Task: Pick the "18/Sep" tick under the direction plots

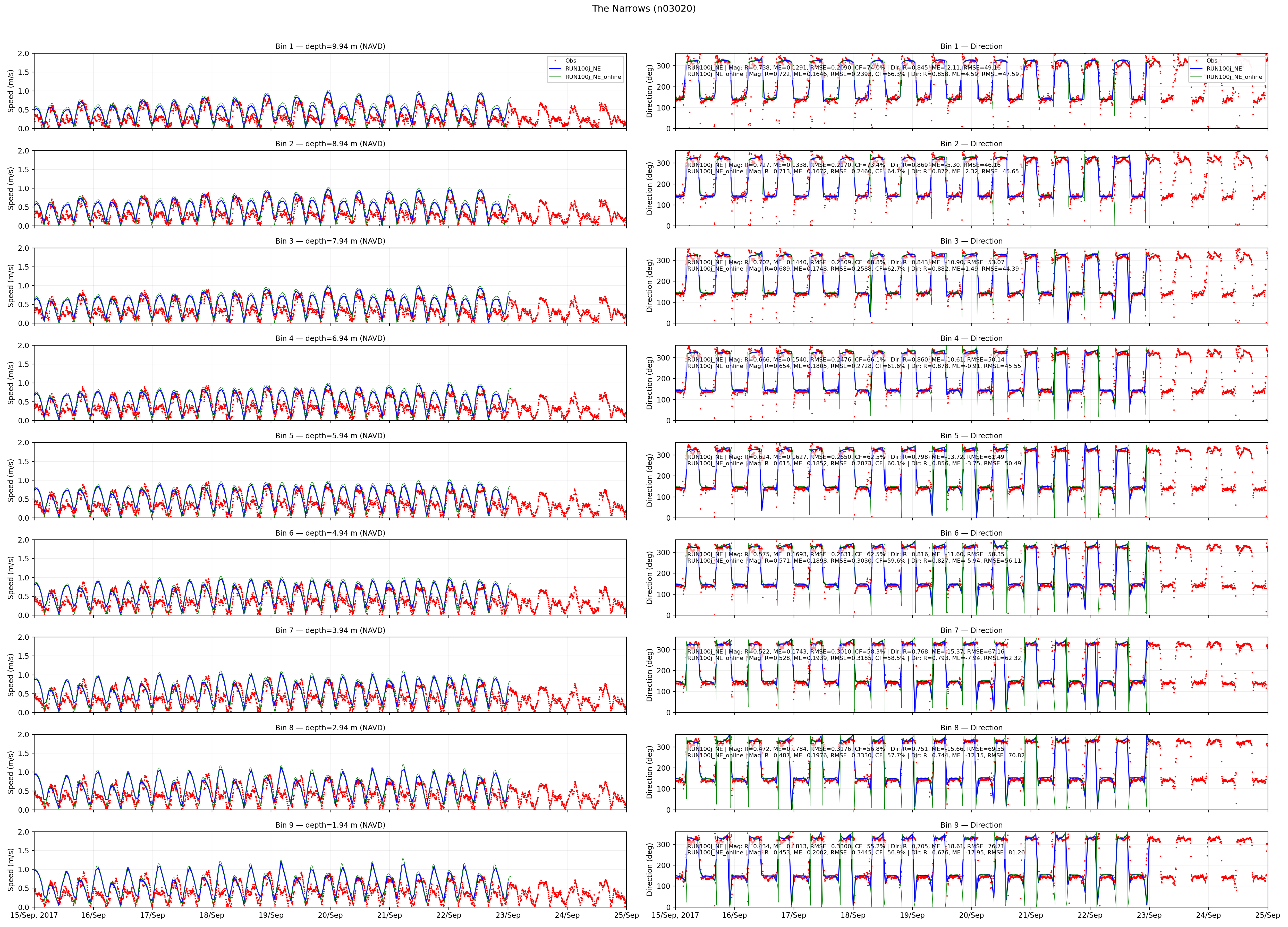Action: [x=853, y=916]
